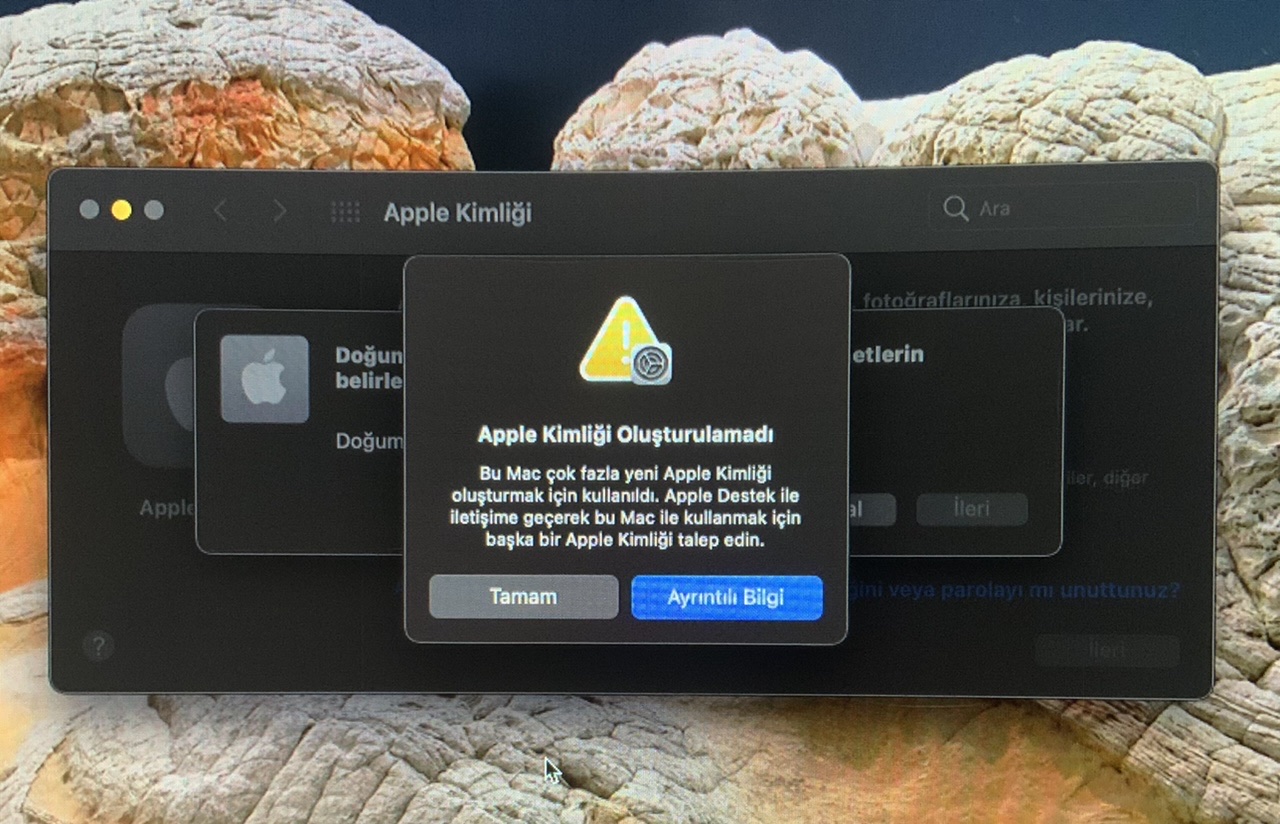Go forward with the right chevron arrow
This screenshot has width=1280, height=824.
tap(280, 211)
